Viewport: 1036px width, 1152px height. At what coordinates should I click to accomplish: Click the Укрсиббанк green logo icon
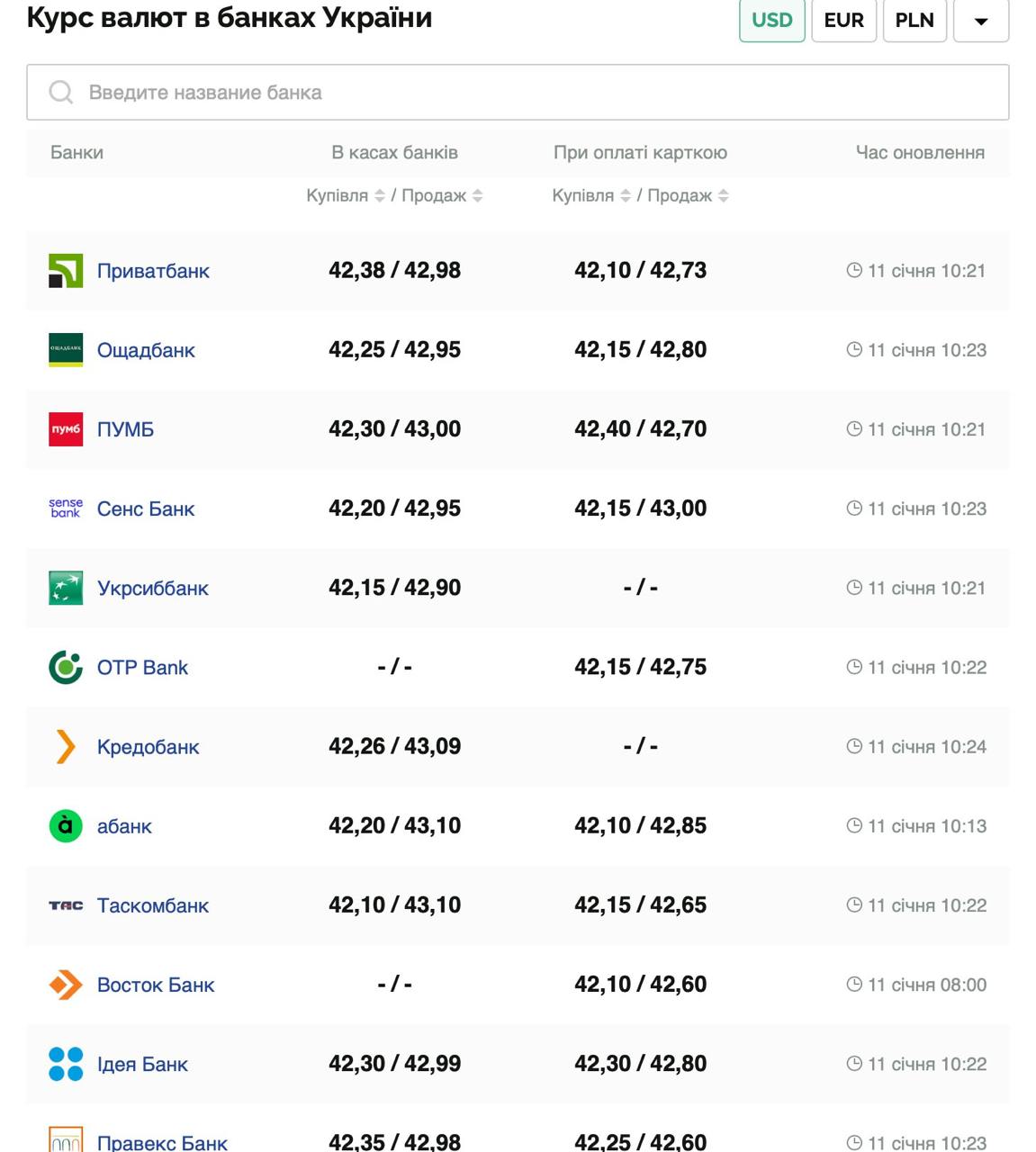[66, 588]
